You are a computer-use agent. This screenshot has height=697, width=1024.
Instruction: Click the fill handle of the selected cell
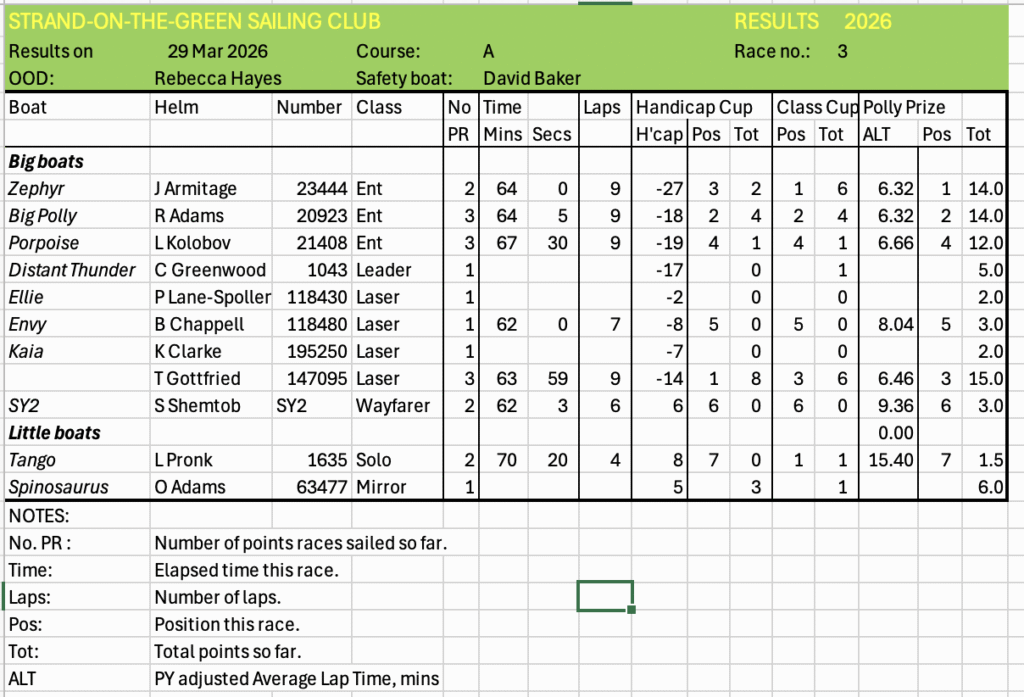point(632,609)
